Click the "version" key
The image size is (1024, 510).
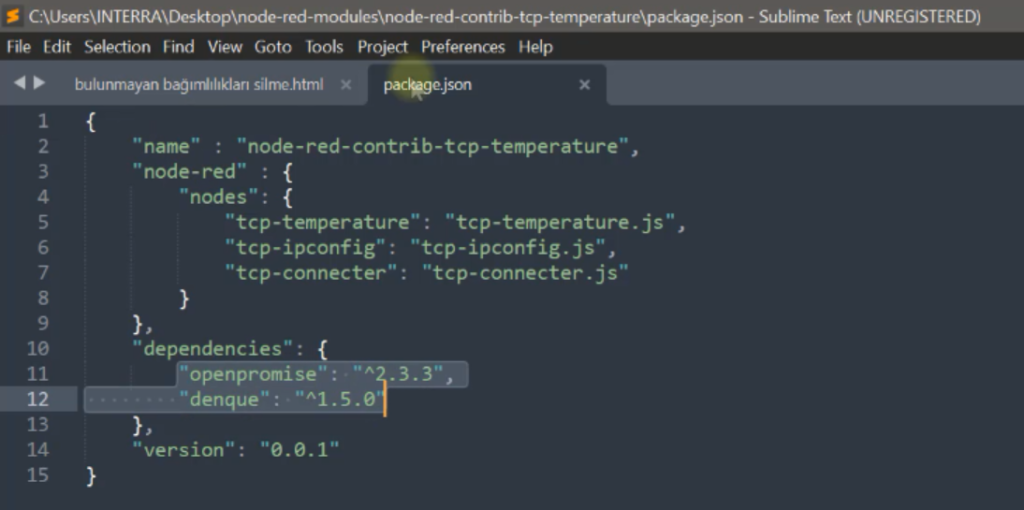pos(184,449)
